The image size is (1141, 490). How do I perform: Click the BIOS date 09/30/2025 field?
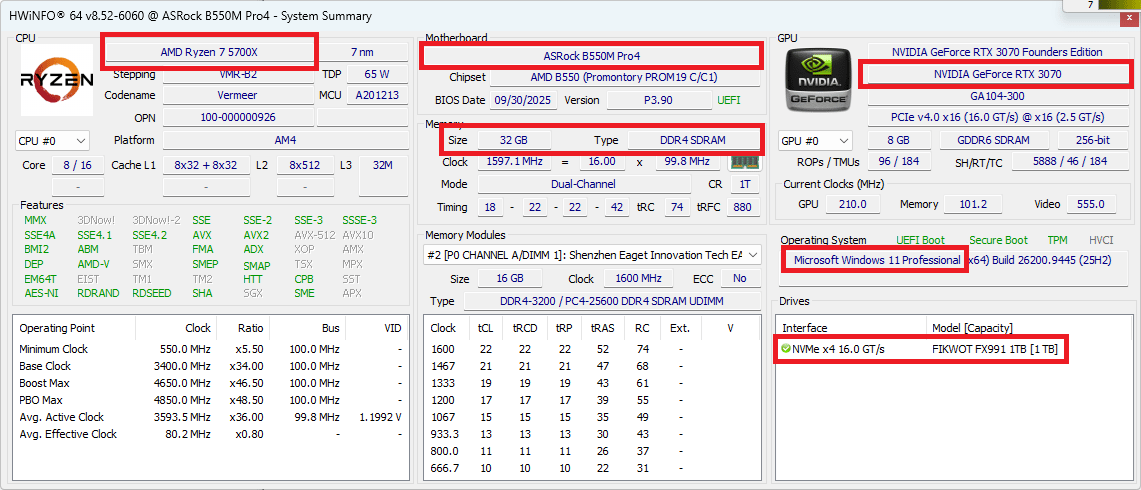tap(524, 100)
